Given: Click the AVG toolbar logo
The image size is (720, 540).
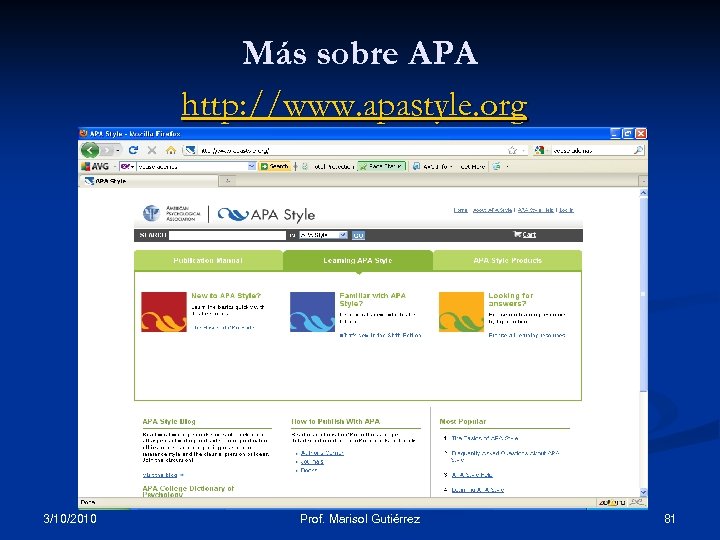Looking at the screenshot, I should tap(95, 166).
